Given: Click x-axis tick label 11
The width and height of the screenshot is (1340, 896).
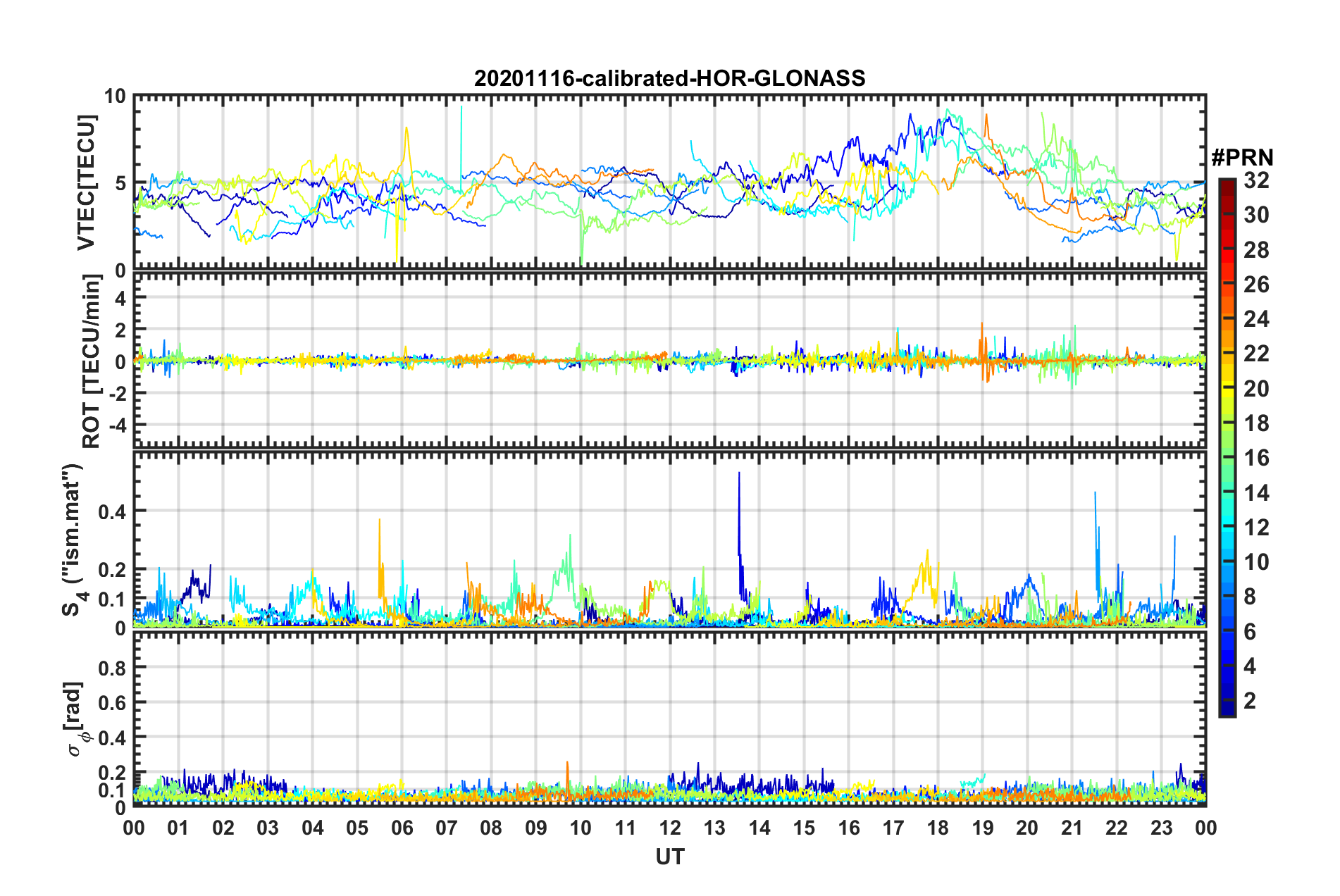Looking at the screenshot, I should pyautogui.click(x=625, y=828).
